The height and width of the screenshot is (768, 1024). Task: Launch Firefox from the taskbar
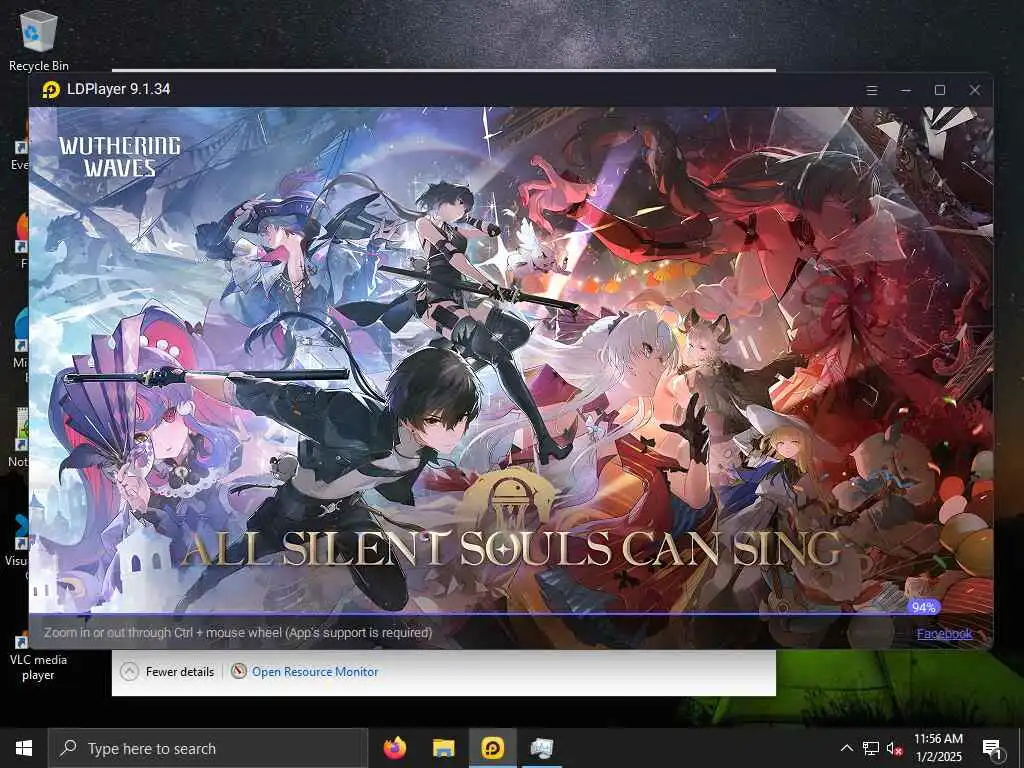394,748
